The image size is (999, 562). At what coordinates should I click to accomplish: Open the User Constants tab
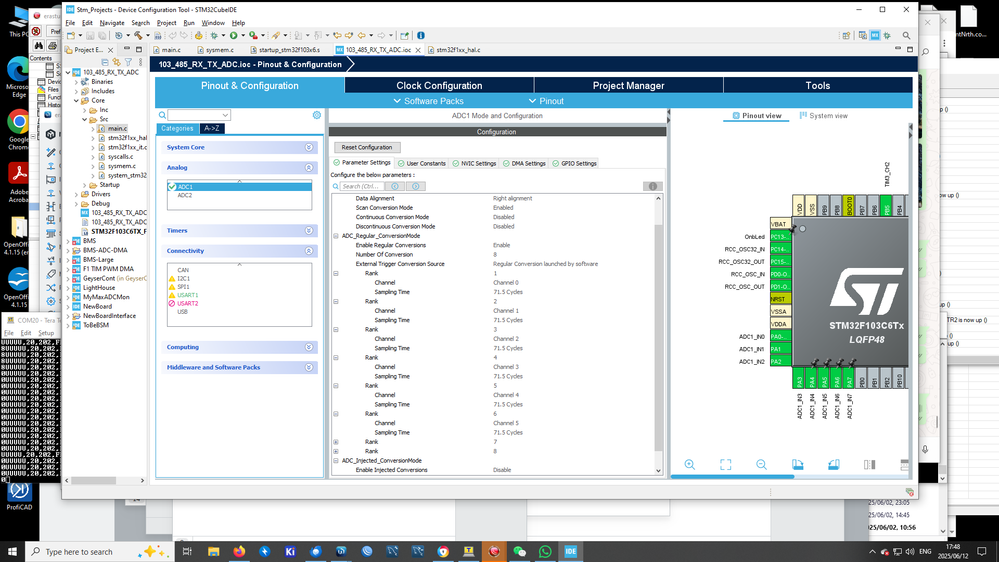point(422,163)
